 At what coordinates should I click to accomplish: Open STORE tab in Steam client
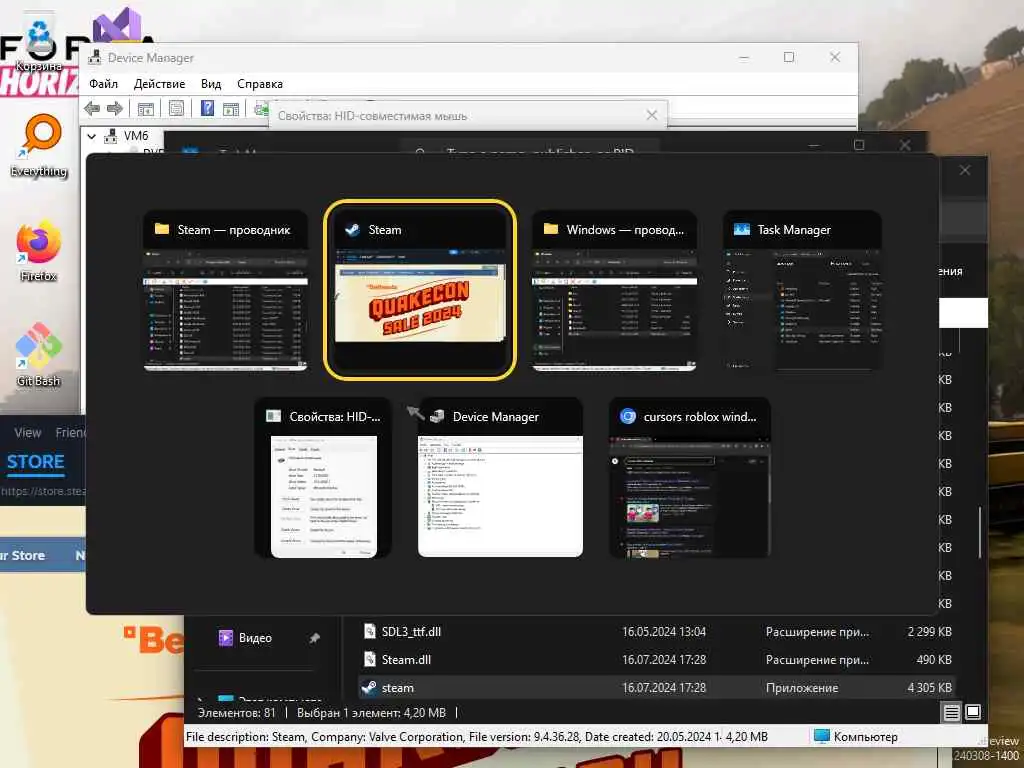click(35, 462)
